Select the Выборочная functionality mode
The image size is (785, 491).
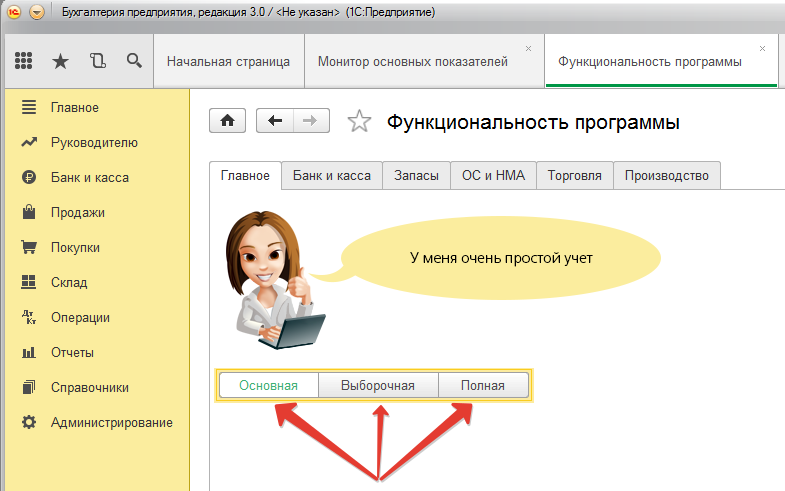(378, 386)
